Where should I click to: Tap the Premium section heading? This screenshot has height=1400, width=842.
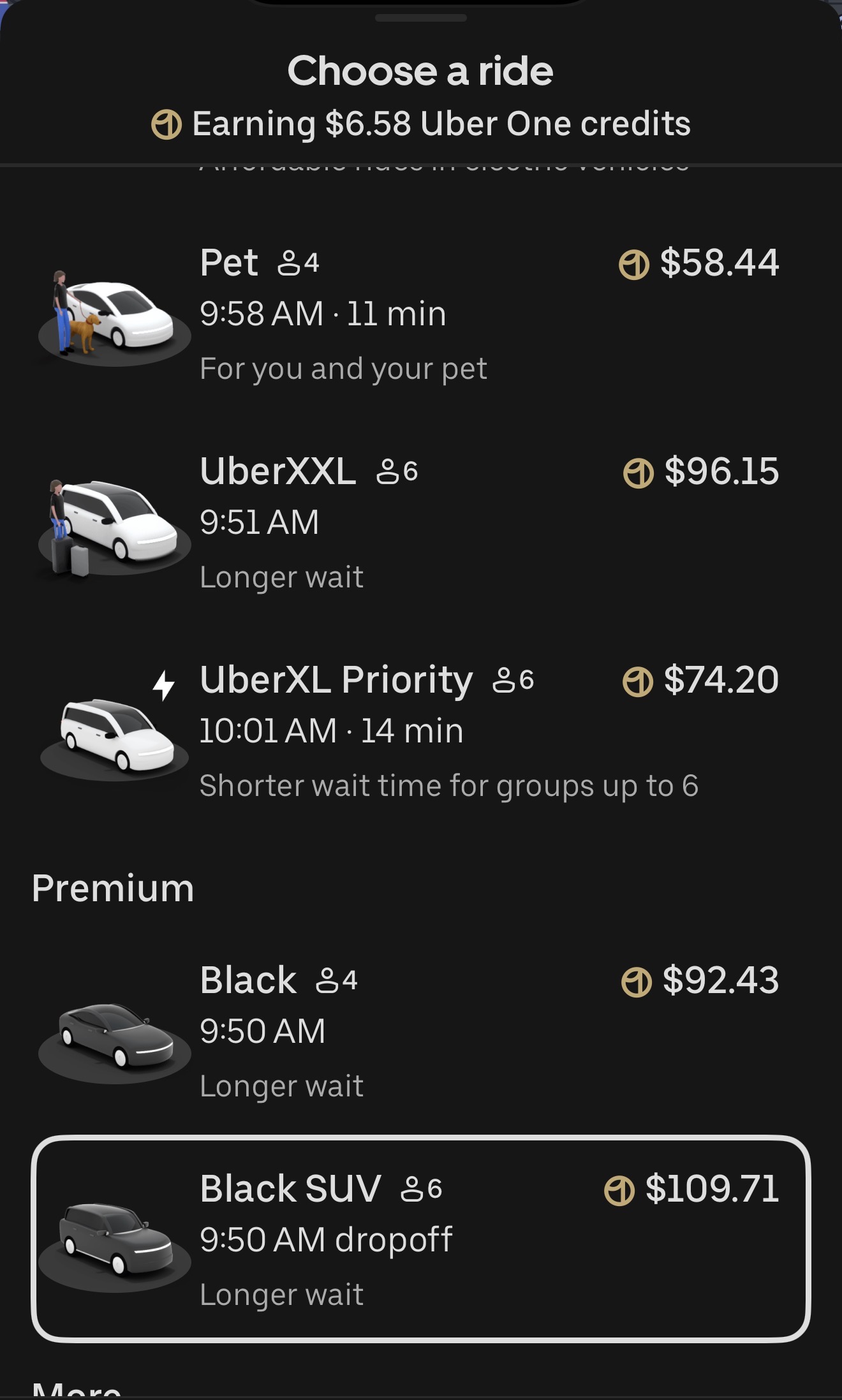click(113, 888)
